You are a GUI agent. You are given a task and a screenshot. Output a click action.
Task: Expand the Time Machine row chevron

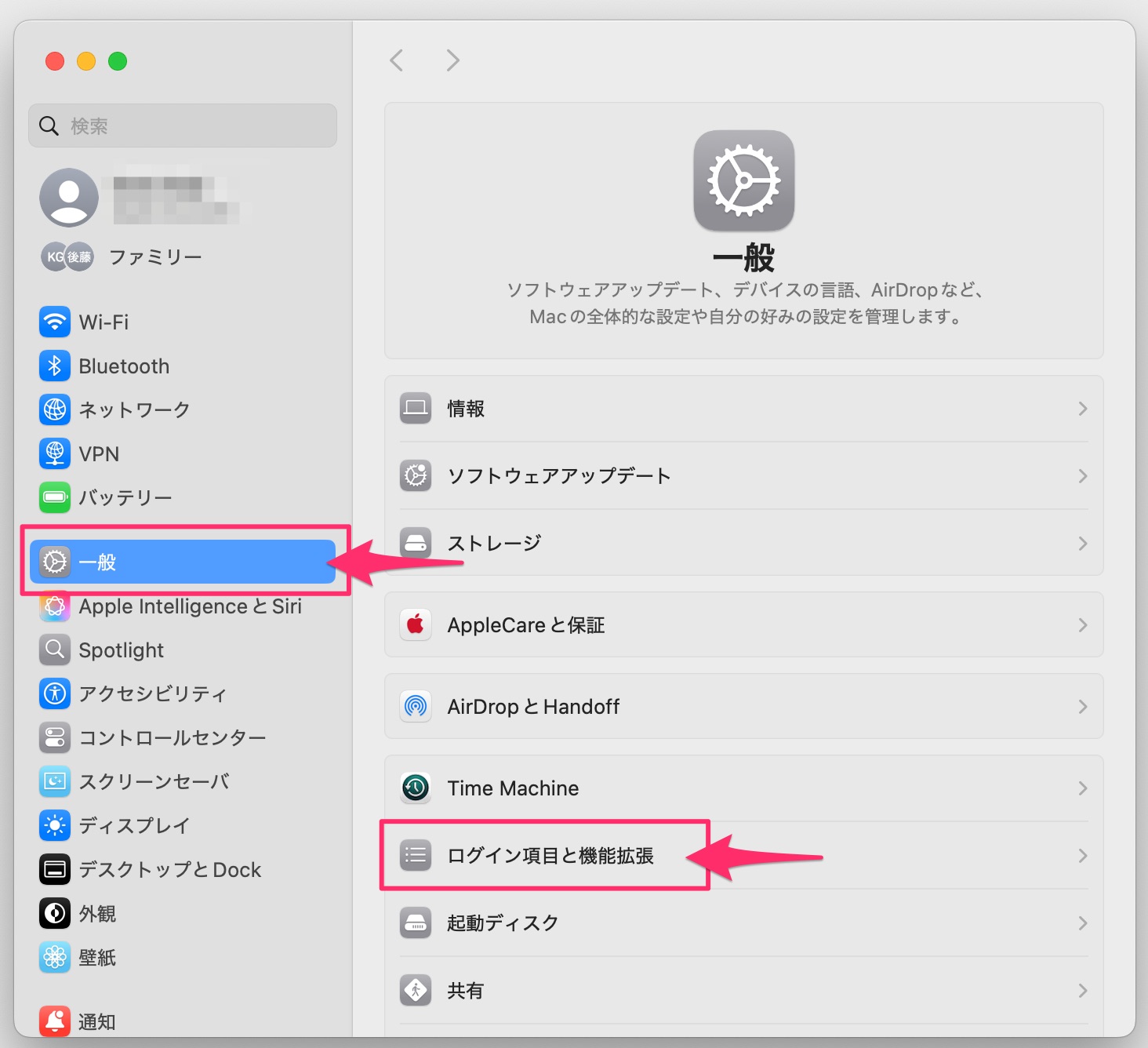tap(1083, 788)
